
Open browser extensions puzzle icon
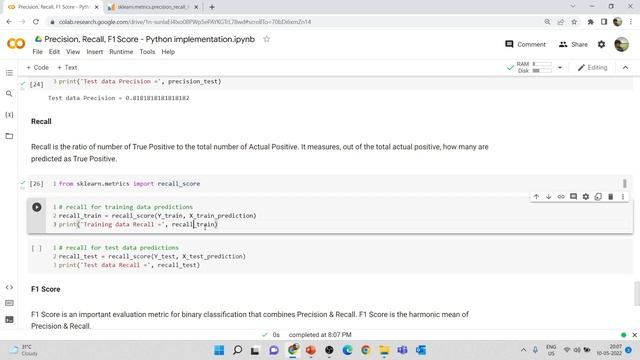[590, 22]
